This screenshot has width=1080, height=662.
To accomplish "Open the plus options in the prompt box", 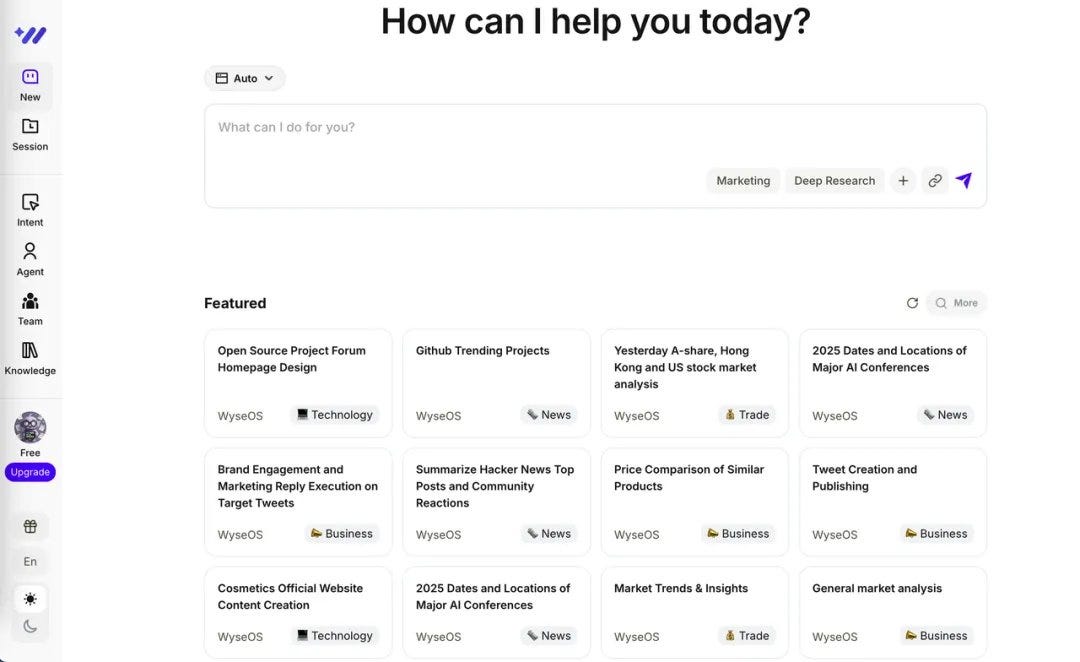I will tap(902, 180).
